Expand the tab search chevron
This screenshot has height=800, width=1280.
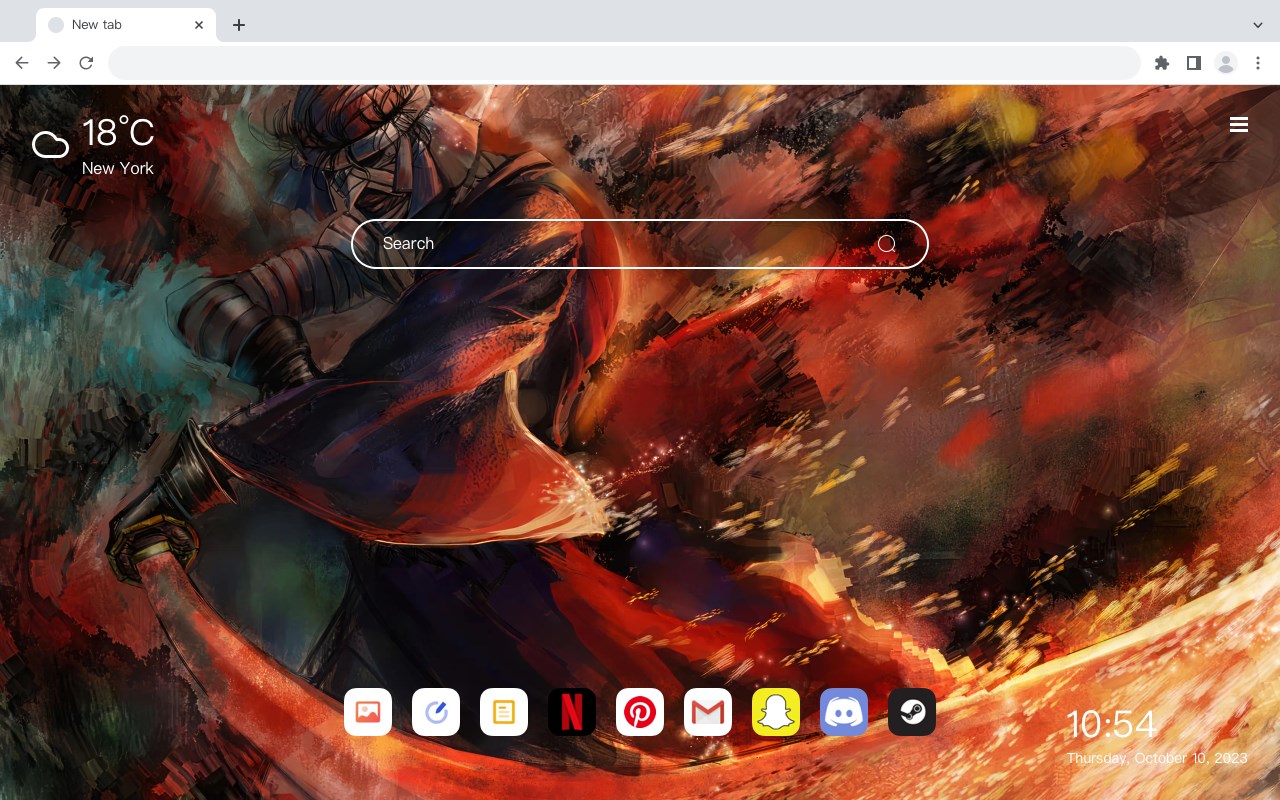(x=1258, y=25)
